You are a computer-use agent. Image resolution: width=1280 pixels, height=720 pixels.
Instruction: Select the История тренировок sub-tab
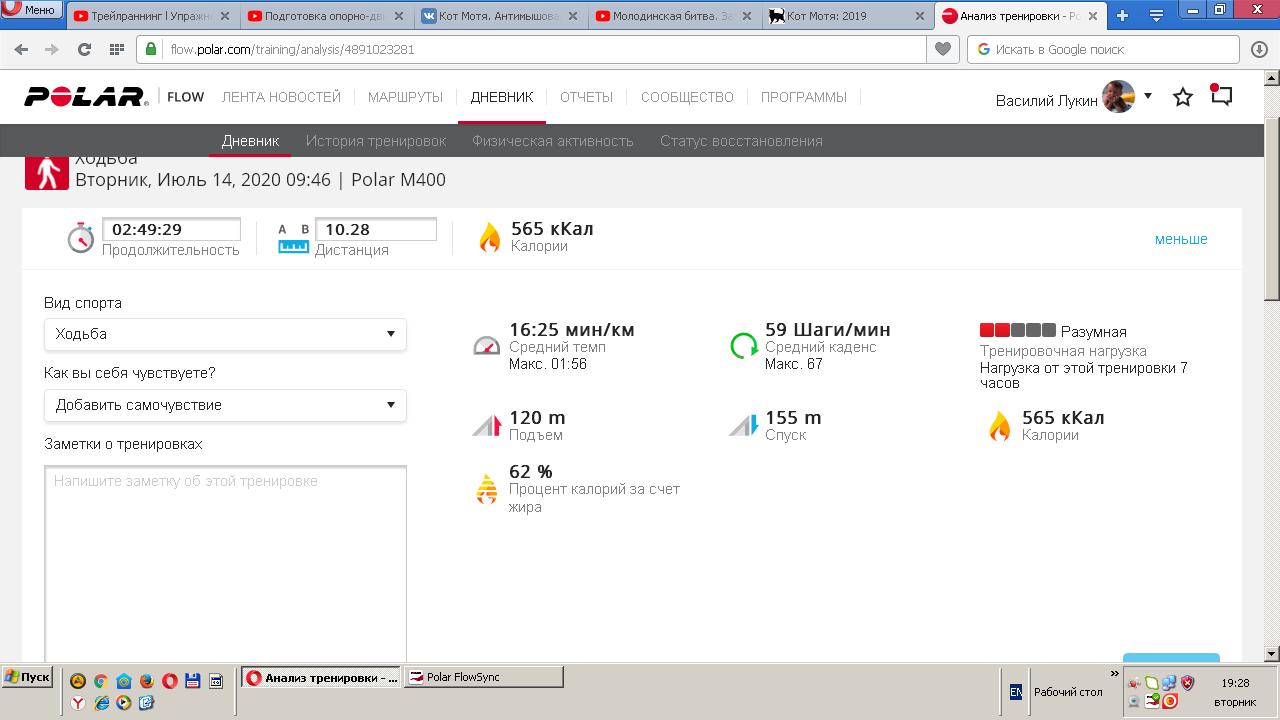coord(376,141)
